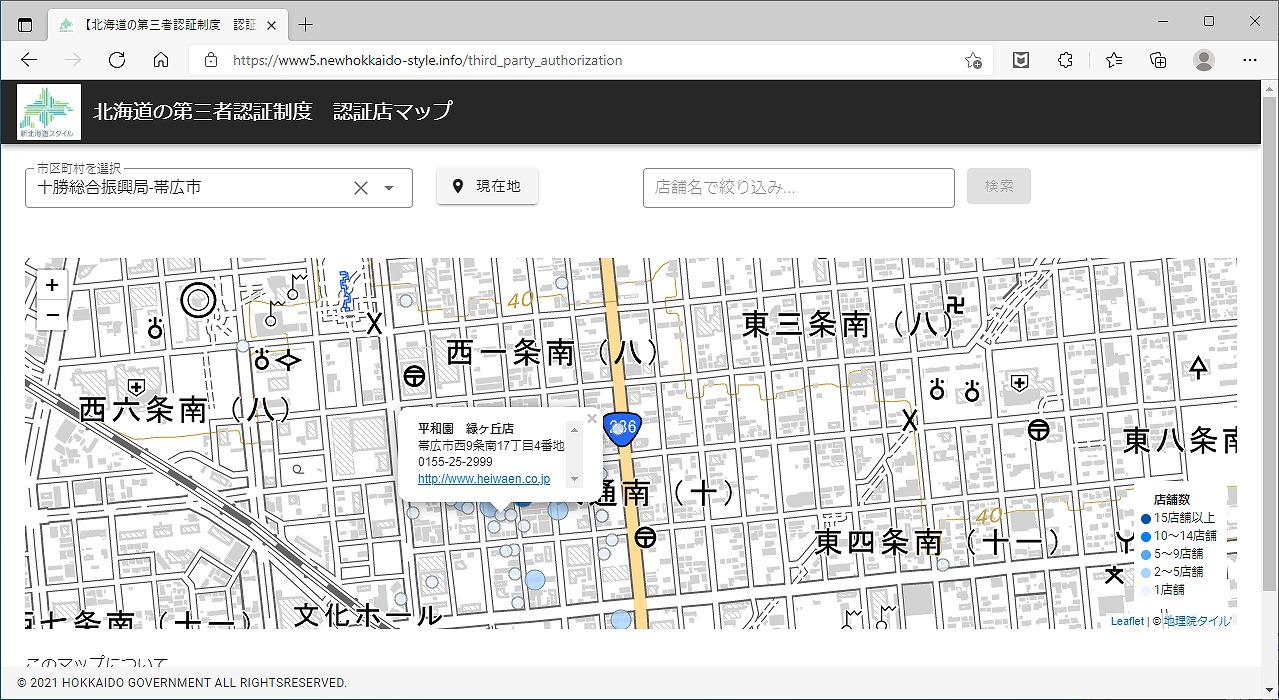Open a new browser tab

pos(306,24)
